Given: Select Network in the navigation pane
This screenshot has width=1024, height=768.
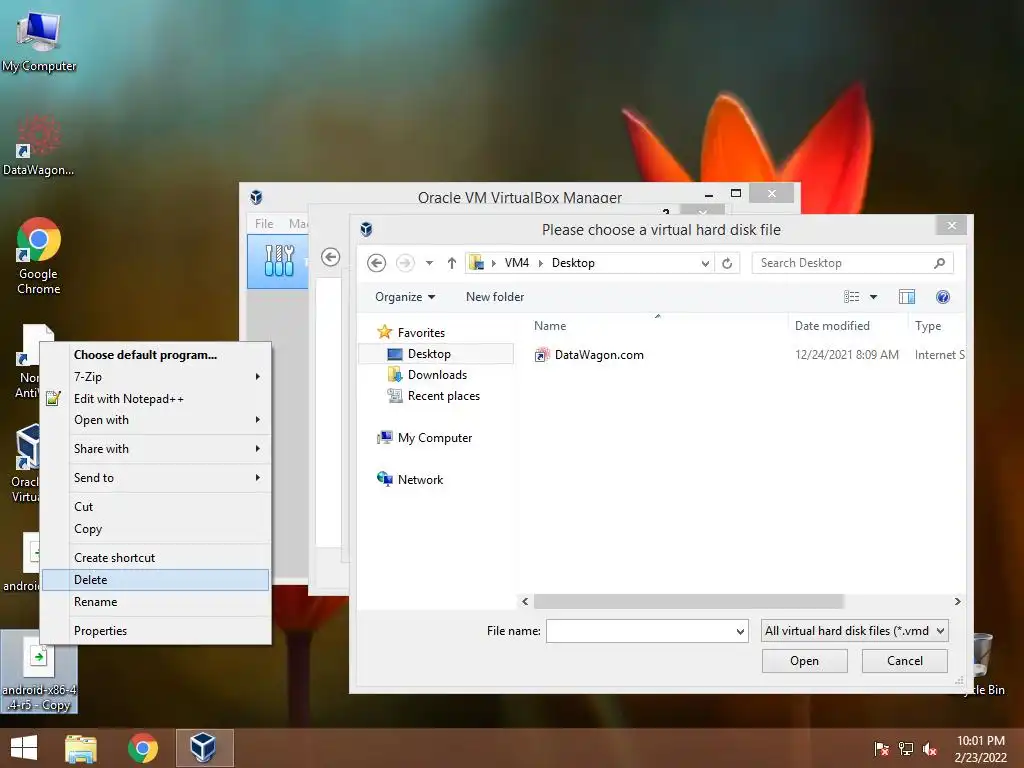Looking at the screenshot, I should pos(410,479).
